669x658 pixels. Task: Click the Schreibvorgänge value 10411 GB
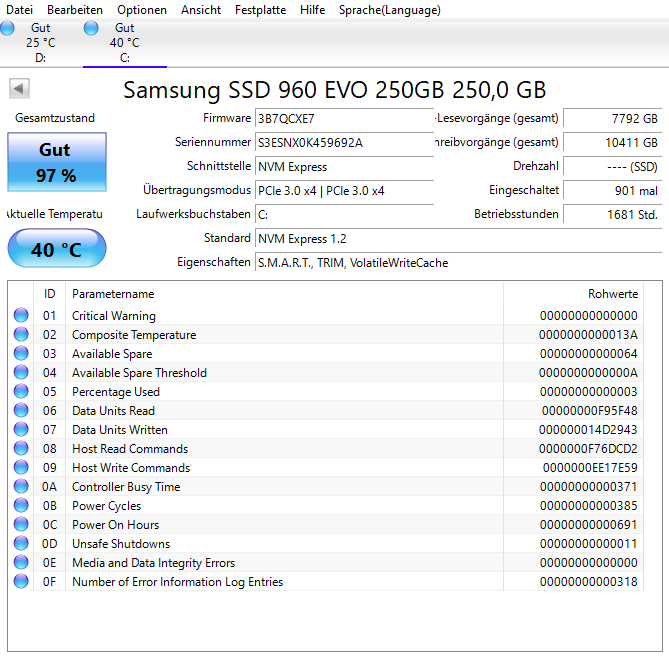point(613,142)
